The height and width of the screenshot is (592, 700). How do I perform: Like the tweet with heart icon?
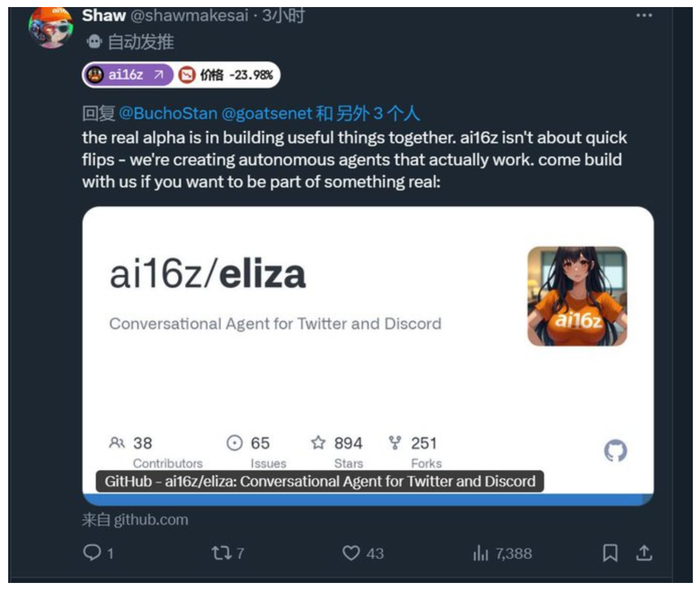coord(351,552)
